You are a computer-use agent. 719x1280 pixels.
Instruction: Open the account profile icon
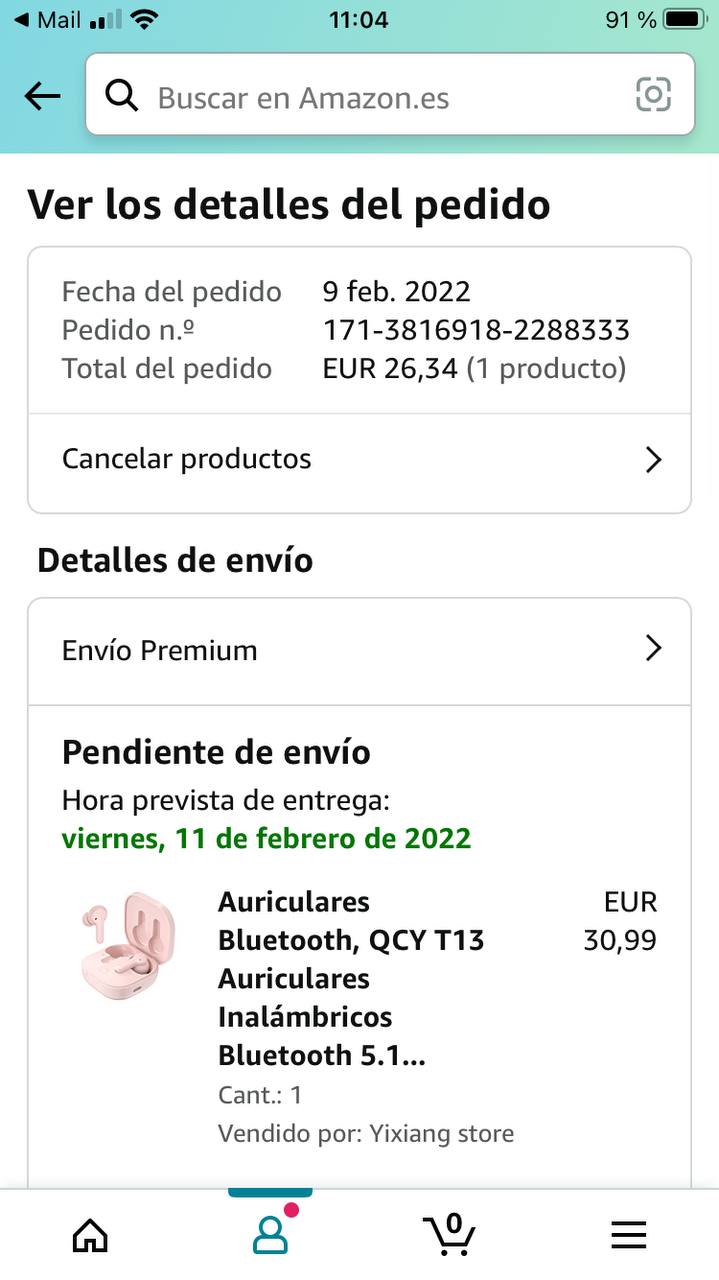(270, 1232)
